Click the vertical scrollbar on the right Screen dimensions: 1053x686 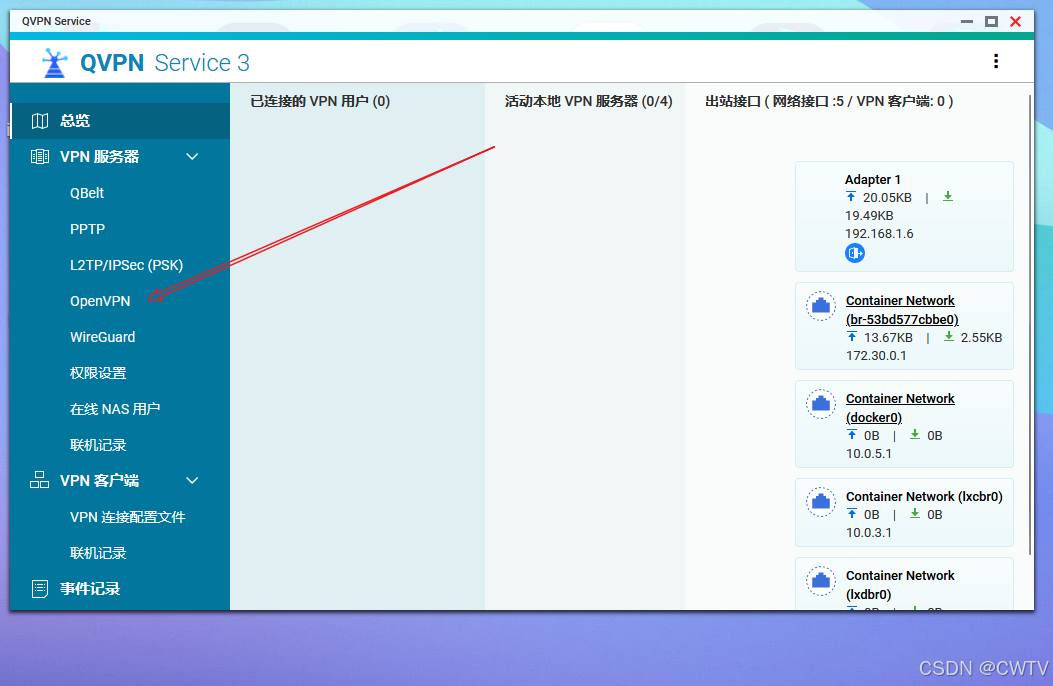(x=1029, y=325)
